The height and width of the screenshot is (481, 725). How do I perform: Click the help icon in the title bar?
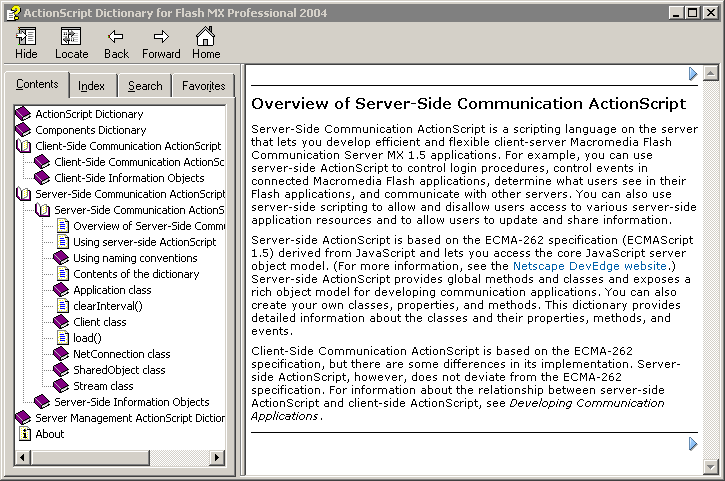point(13,13)
